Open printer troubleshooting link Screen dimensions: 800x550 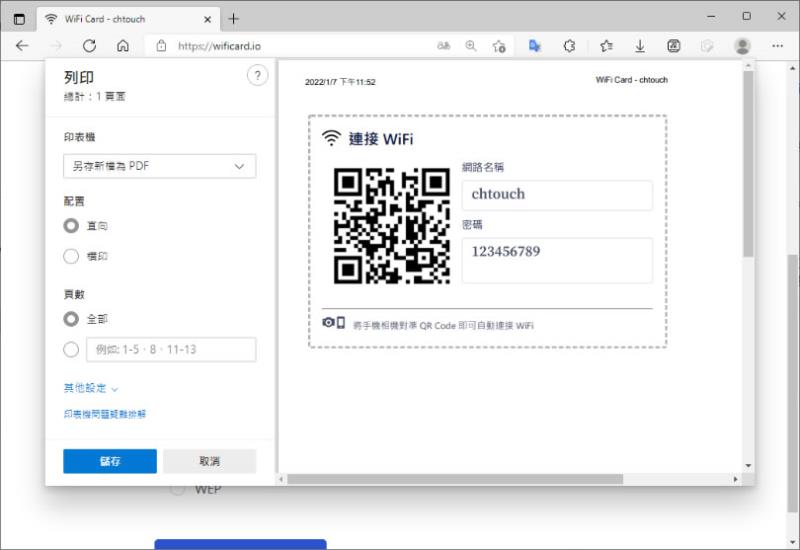tap(105, 414)
